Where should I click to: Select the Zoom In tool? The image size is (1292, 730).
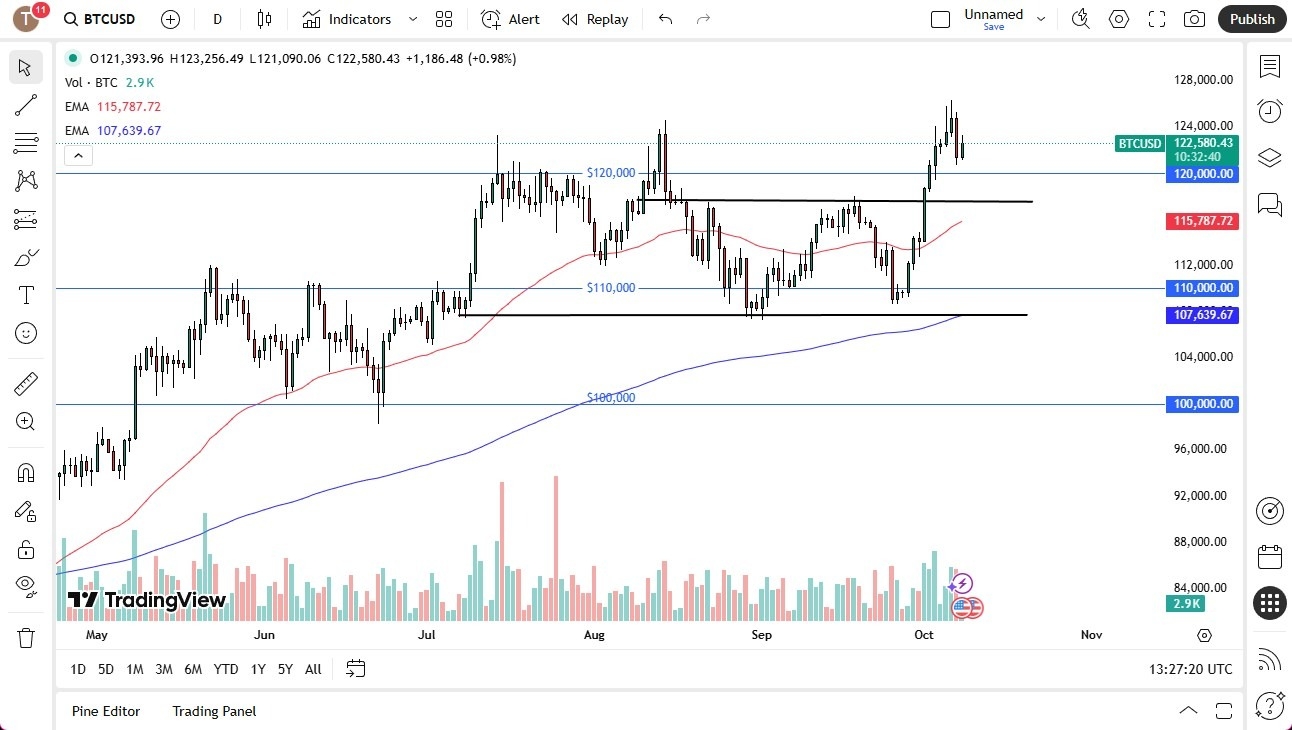pyautogui.click(x=25, y=421)
